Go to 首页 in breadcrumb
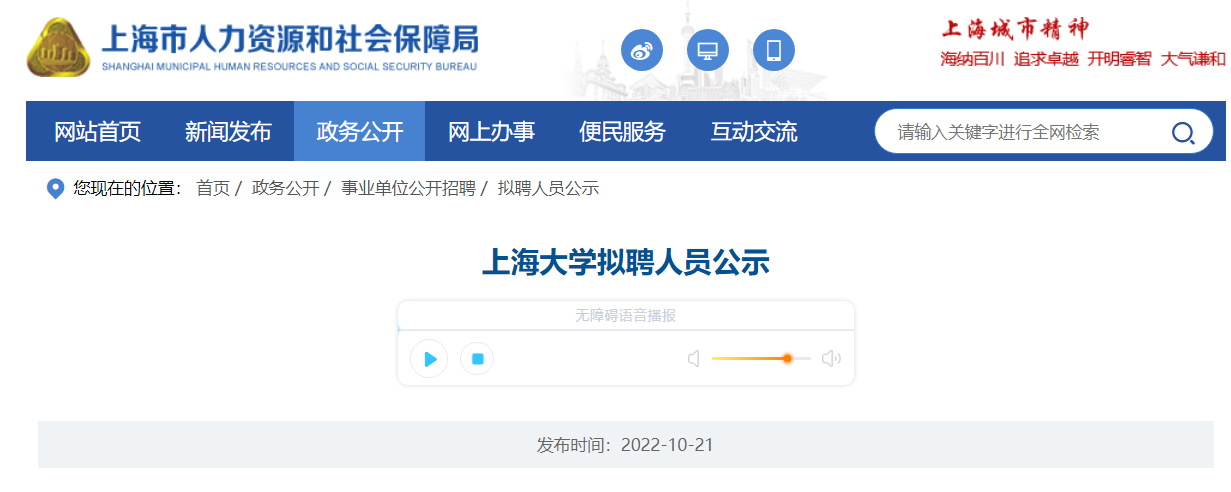This screenshot has width=1231, height=492. [212, 188]
